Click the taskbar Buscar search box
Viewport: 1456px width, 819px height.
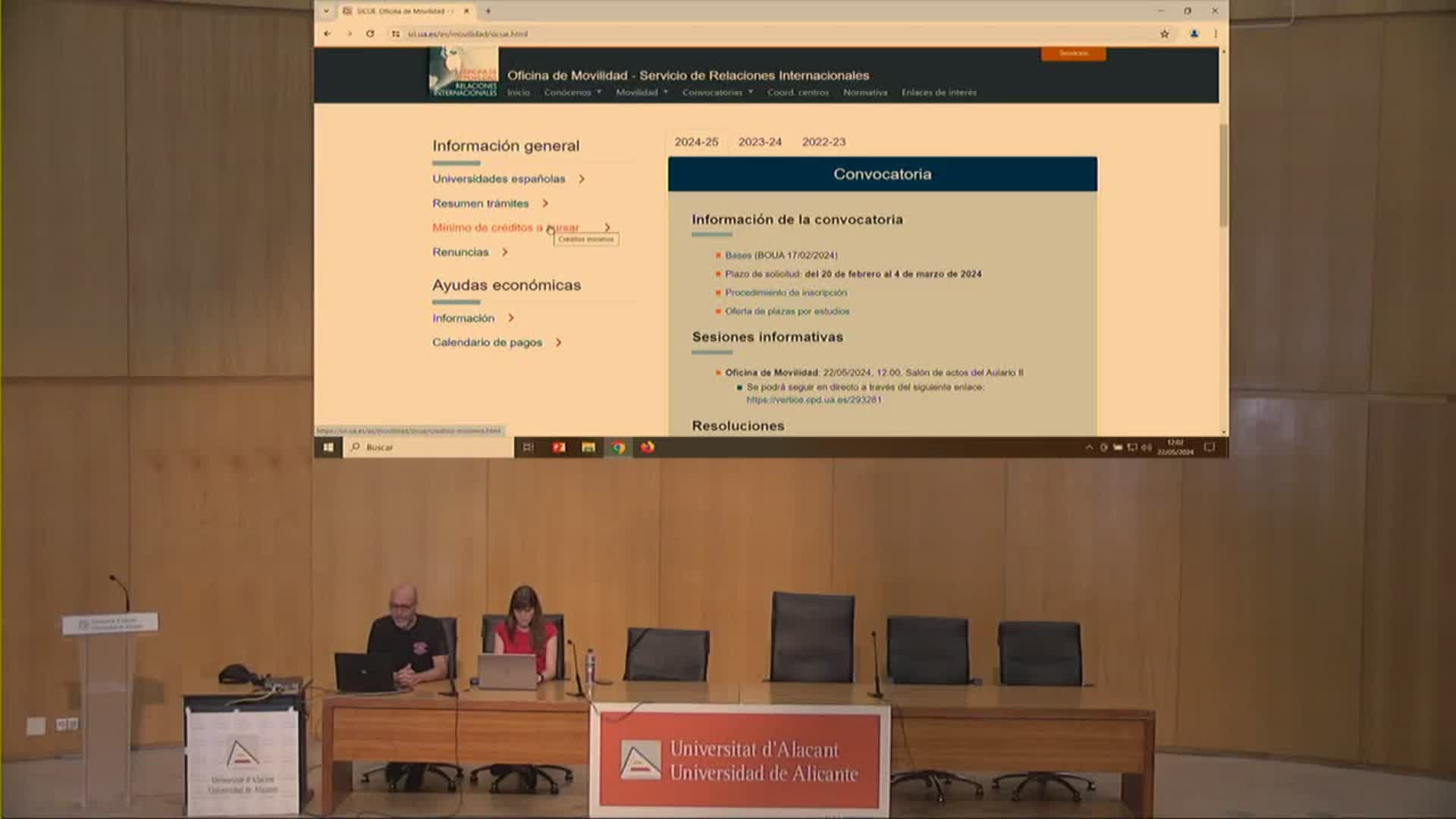tap(428, 447)
